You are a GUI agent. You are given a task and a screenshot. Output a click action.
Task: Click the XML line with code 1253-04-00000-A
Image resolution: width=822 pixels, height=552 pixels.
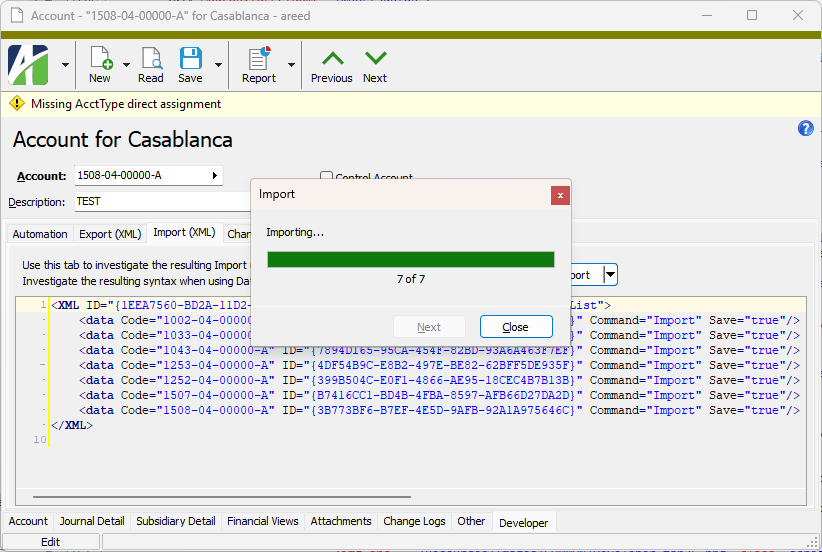pyautogui.click(x=439, y=365)
